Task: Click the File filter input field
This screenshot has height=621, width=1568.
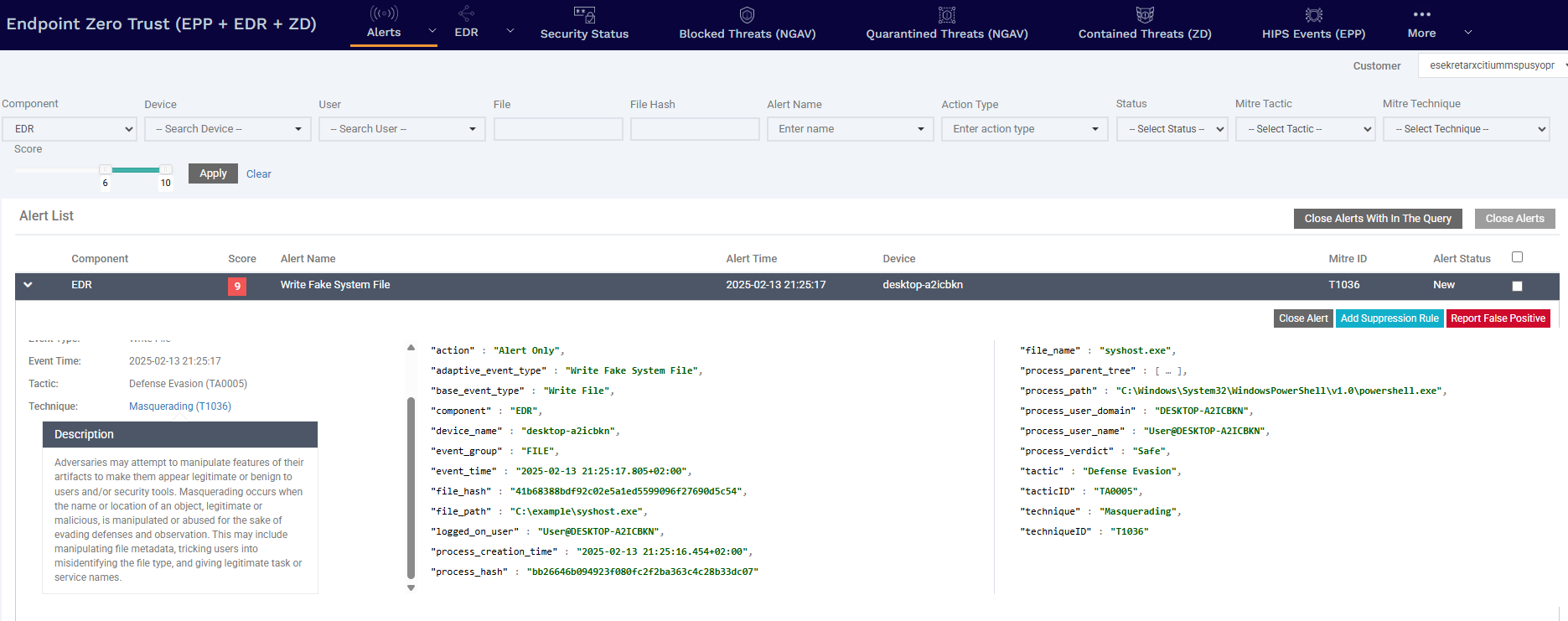Action: click(x=558, y=129)
